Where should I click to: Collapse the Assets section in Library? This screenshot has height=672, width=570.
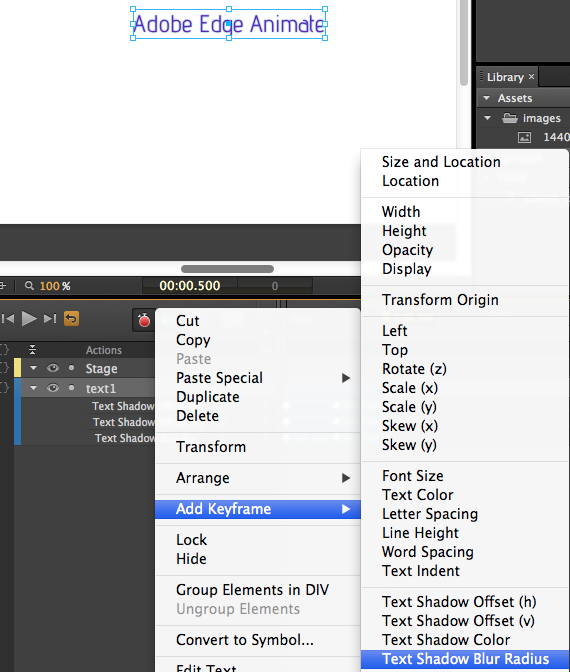tap(486, 98)
